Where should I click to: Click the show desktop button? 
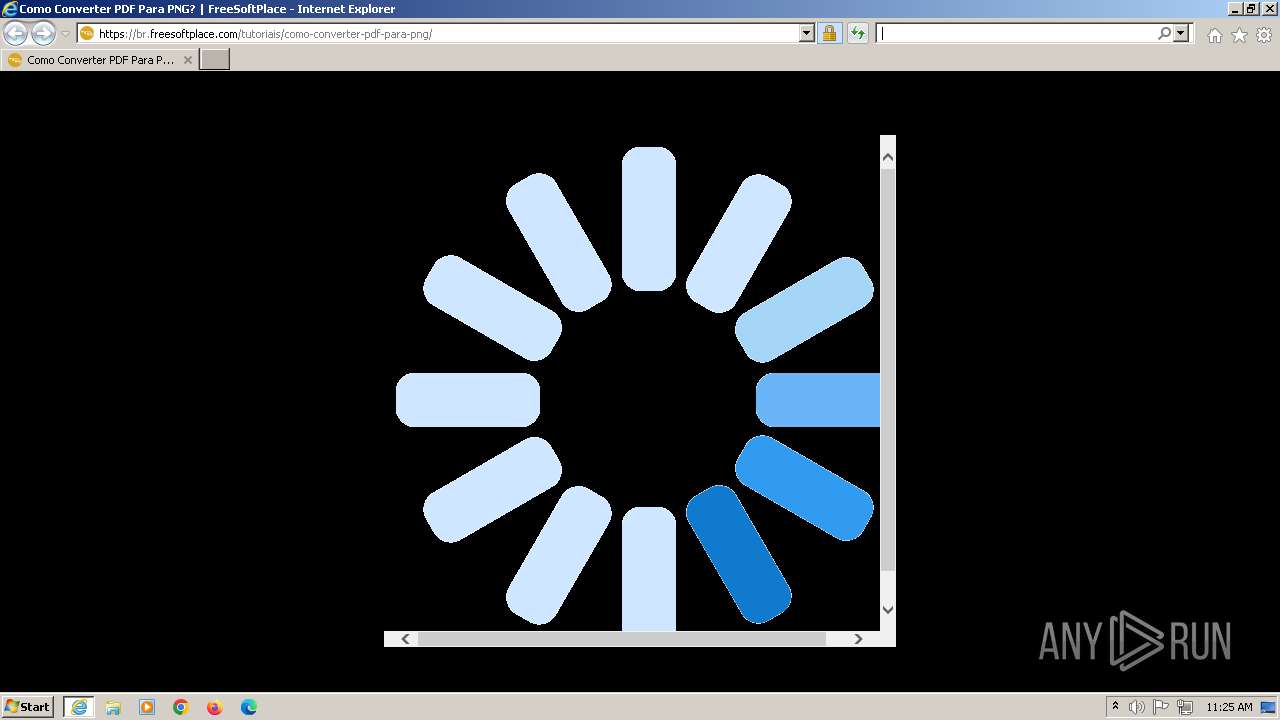pos(1269,707)
